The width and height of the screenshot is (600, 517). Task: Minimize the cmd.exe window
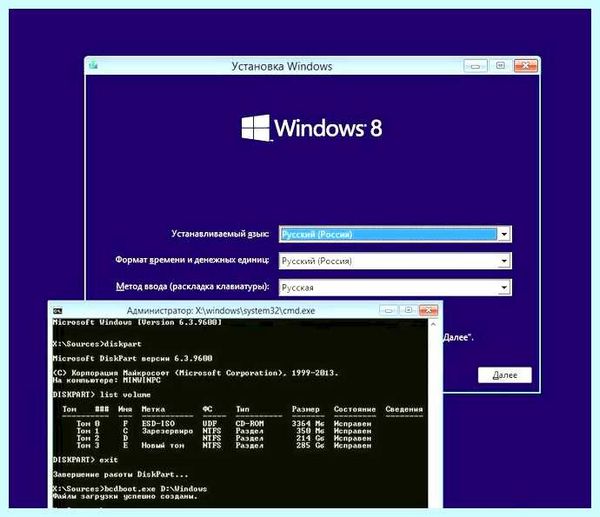pos(388,310)
